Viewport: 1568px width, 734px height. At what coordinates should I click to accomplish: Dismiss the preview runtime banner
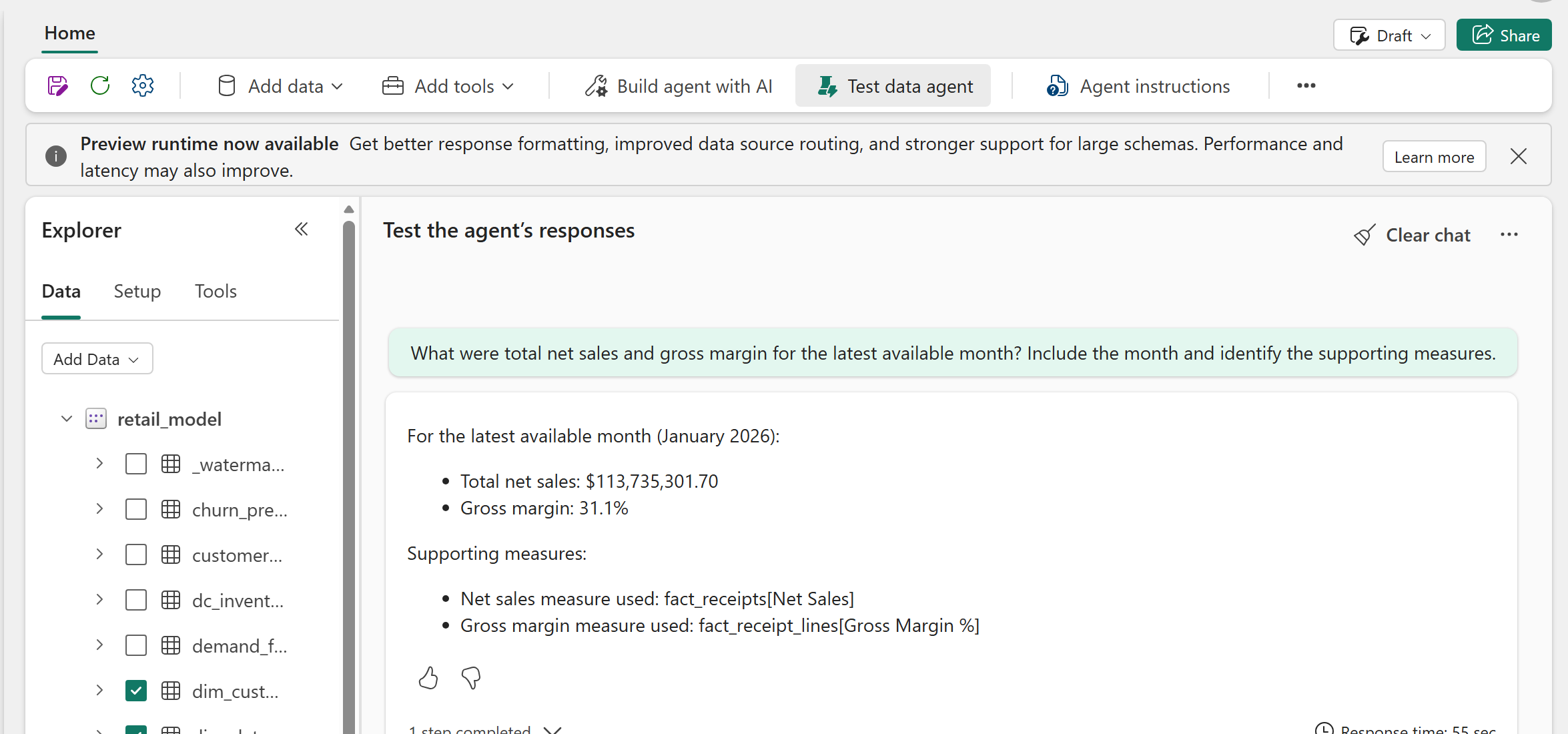tap(1519, 156)
